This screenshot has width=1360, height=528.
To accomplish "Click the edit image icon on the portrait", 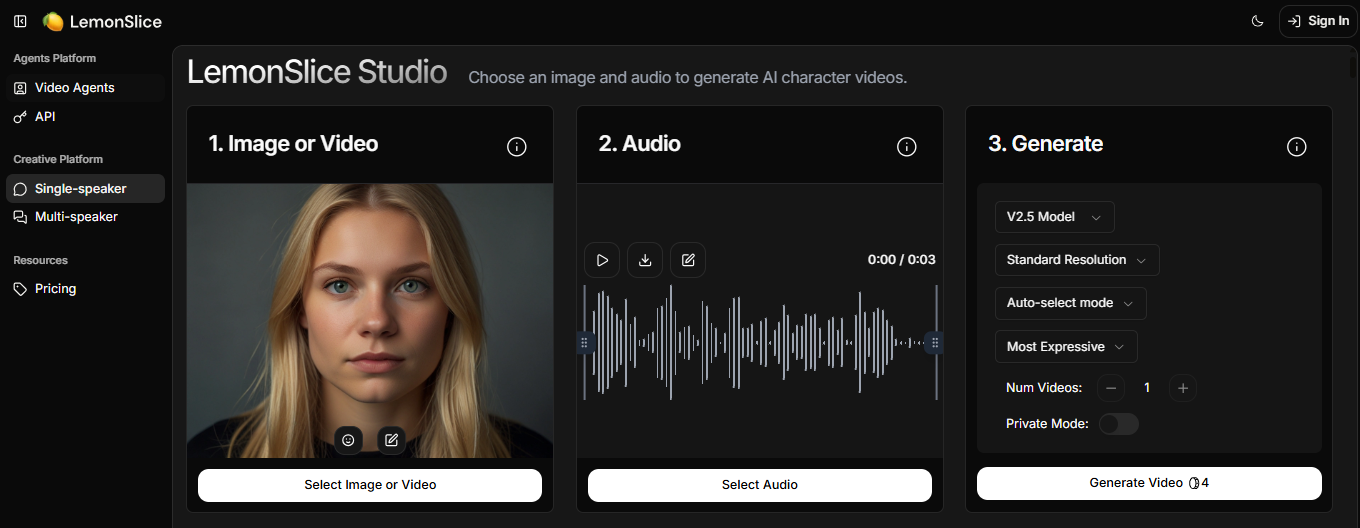I will 392,440.
